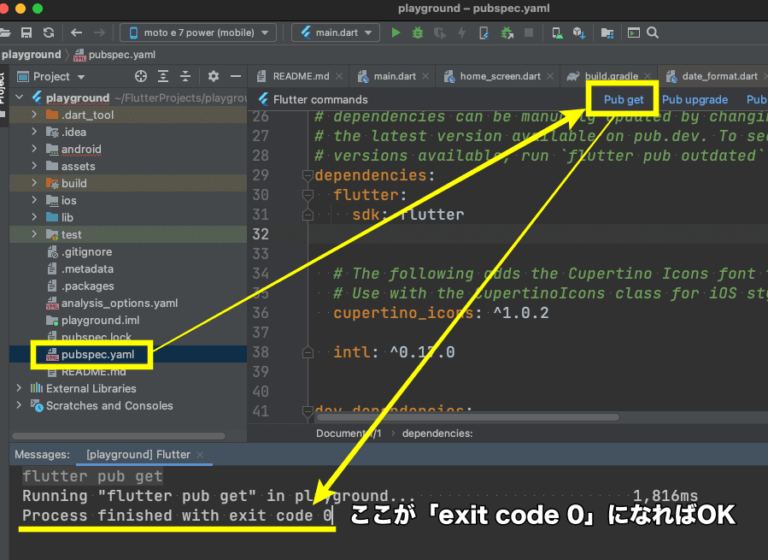This screenshot has height=560, width=768.
Task: Click the editor horizontal scrollbar
Action: pos(468,417)
